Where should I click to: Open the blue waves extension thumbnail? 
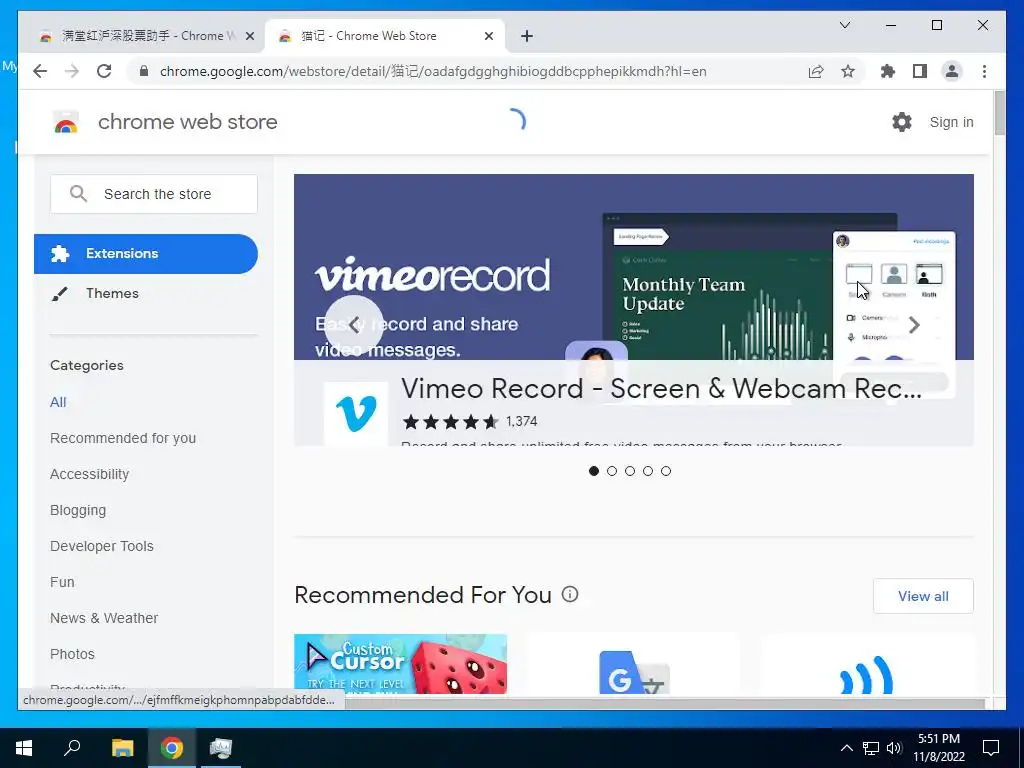click(x=867, y=664)
